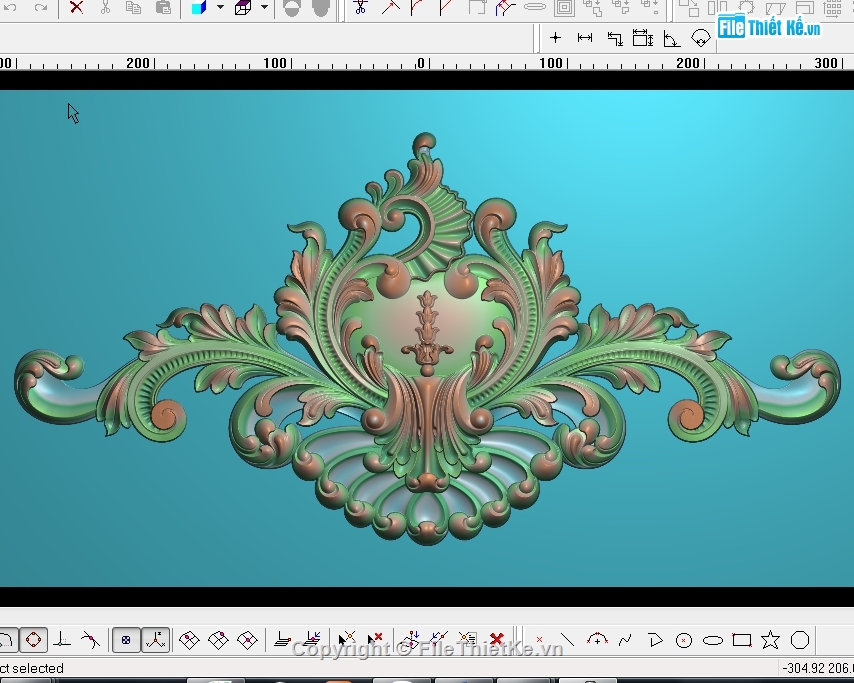Screen dimensions: 854x683
Task: Click the stepped double-arrow dimension icon
Action: (614, 38)
